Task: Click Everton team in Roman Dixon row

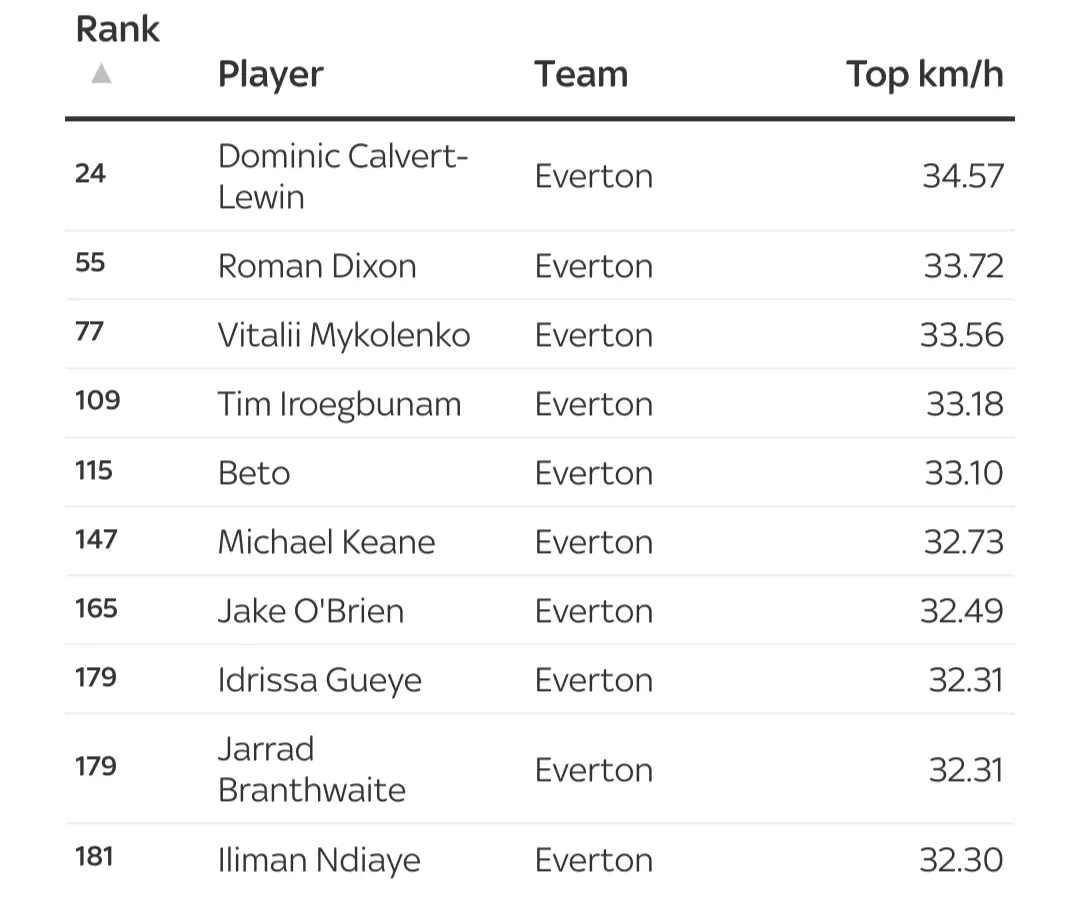Action: (x=593, y=266)
